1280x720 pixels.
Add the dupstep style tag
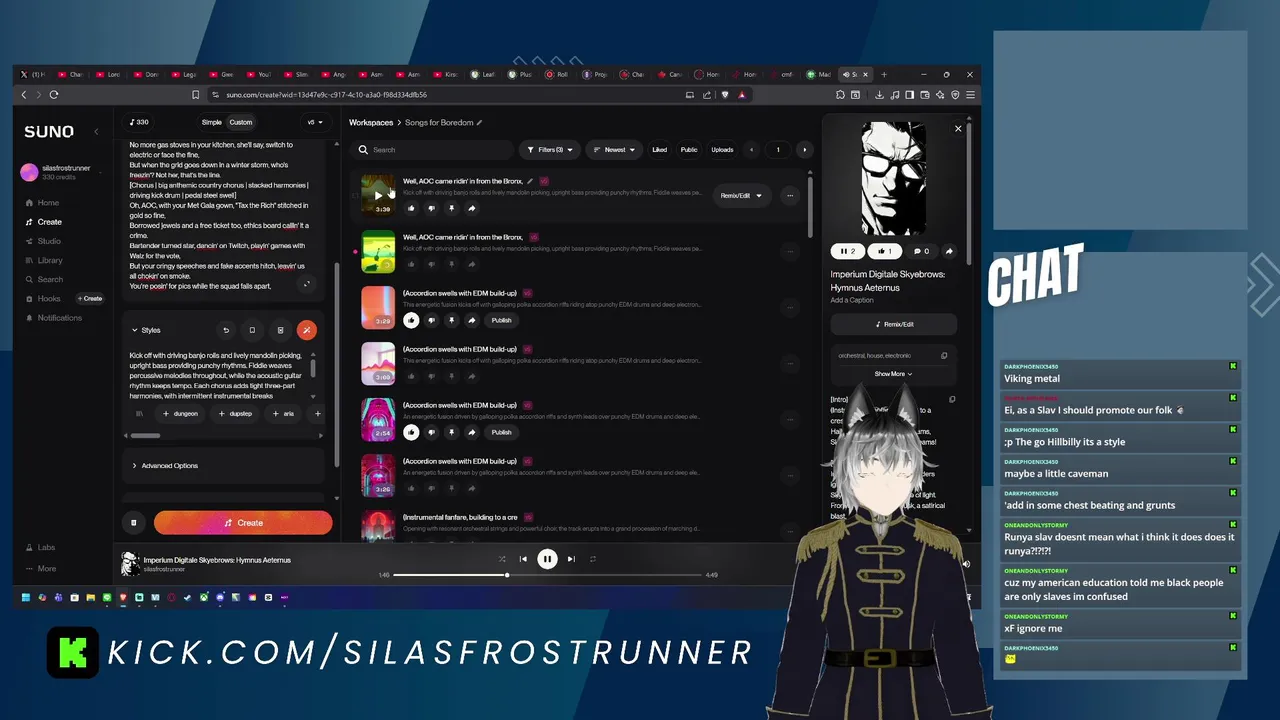pyautogui.click(x=235, y=413)
